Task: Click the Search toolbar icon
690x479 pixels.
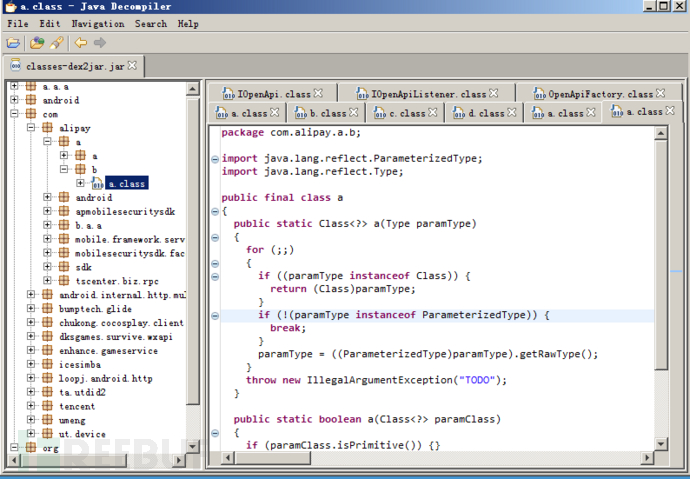Action: point(56,43)
